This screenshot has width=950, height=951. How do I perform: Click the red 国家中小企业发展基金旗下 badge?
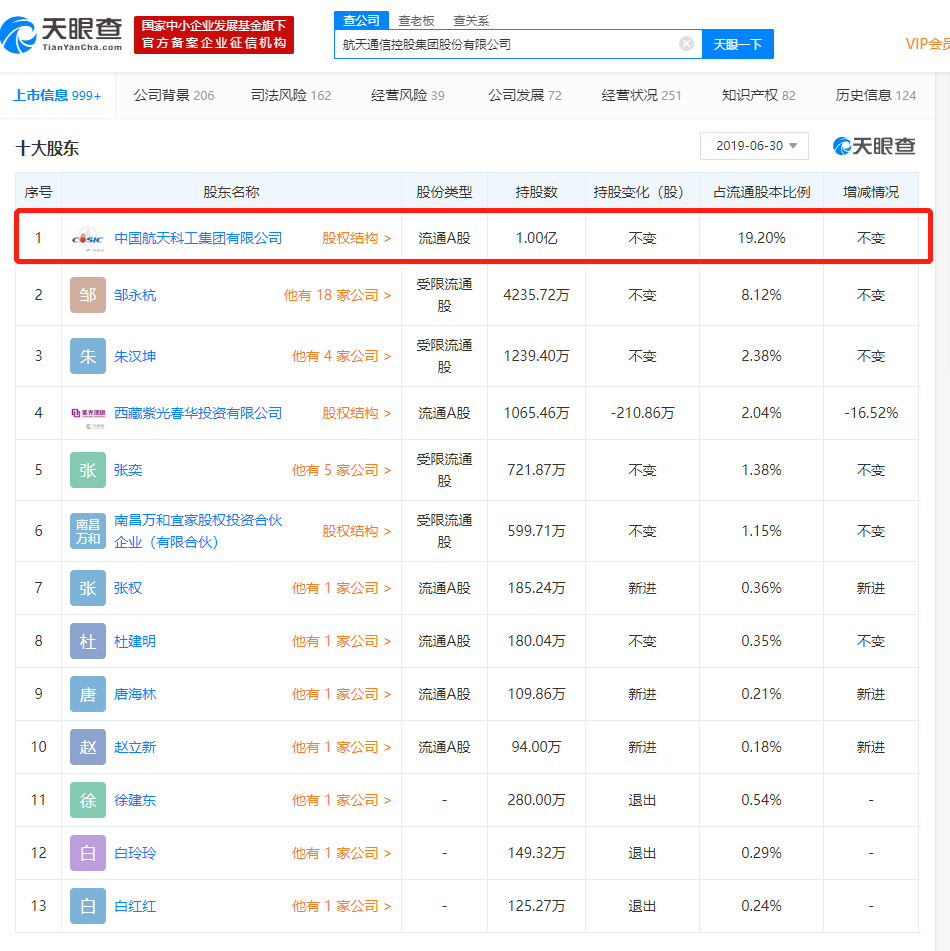214,35
